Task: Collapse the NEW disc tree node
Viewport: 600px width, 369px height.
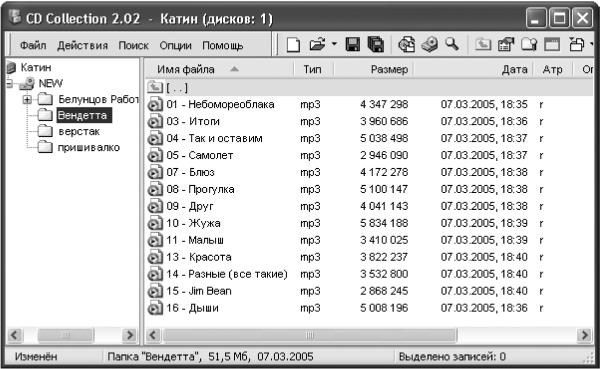Action: tap(10, 83)
